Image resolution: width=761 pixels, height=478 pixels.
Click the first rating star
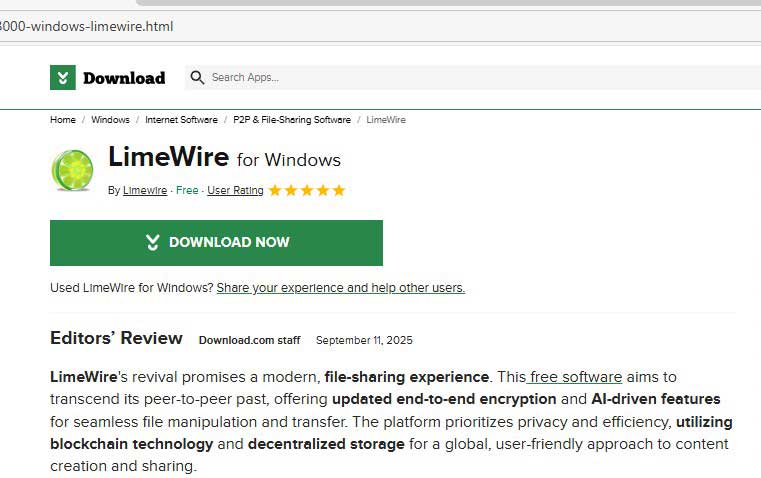click(275, 190)
